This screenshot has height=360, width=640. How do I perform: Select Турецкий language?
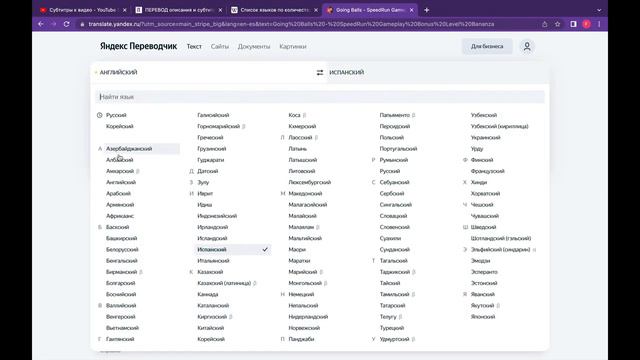tap(391, 328)
